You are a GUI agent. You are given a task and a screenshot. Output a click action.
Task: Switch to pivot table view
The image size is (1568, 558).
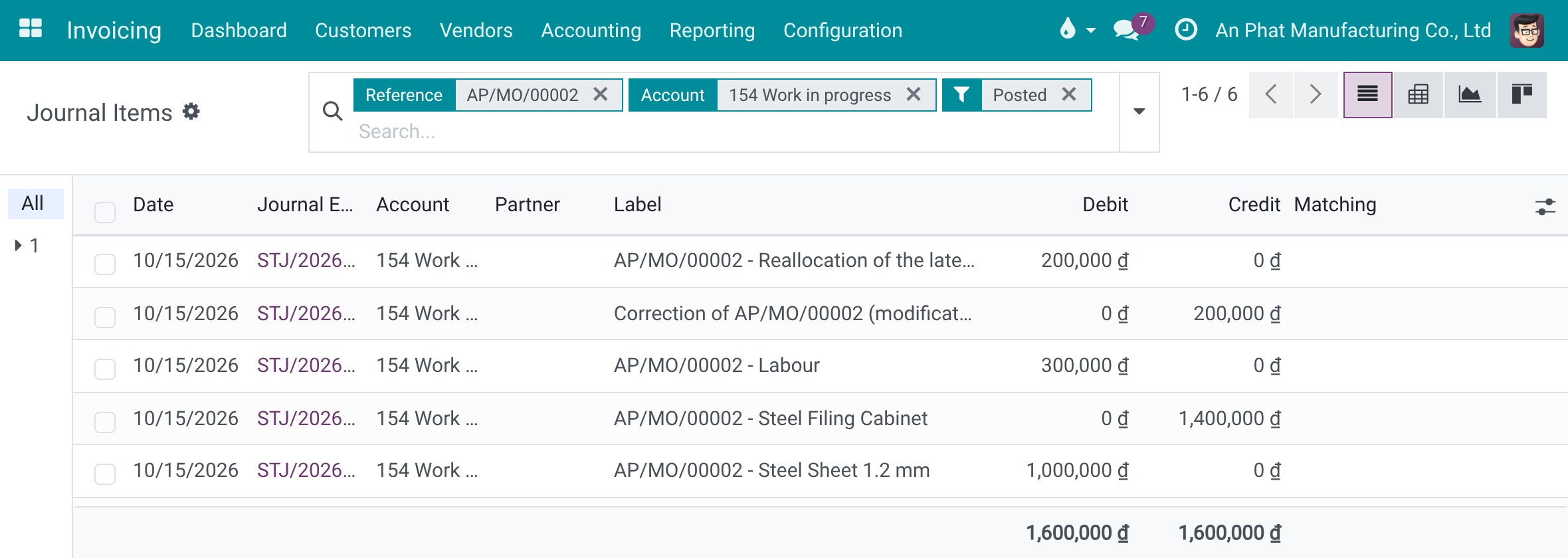point(1419,94)
